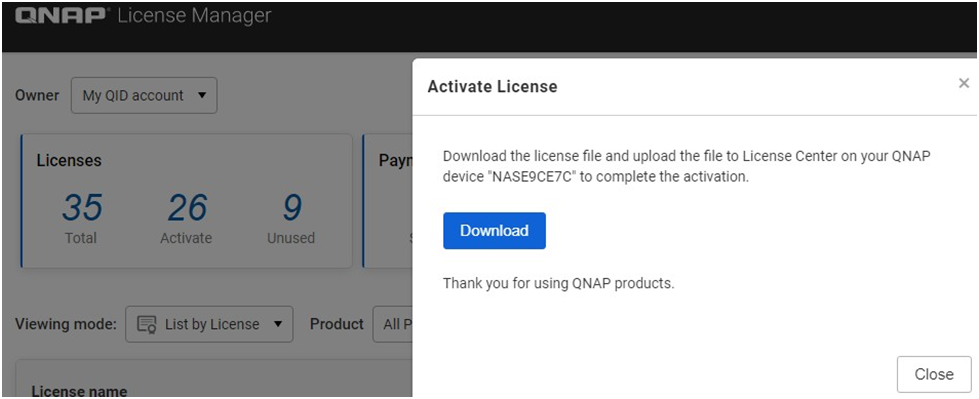Expand the Product filter dropdown
This screenshot has width=979, height=399.
pyautogui.click(x=393, y=324)
